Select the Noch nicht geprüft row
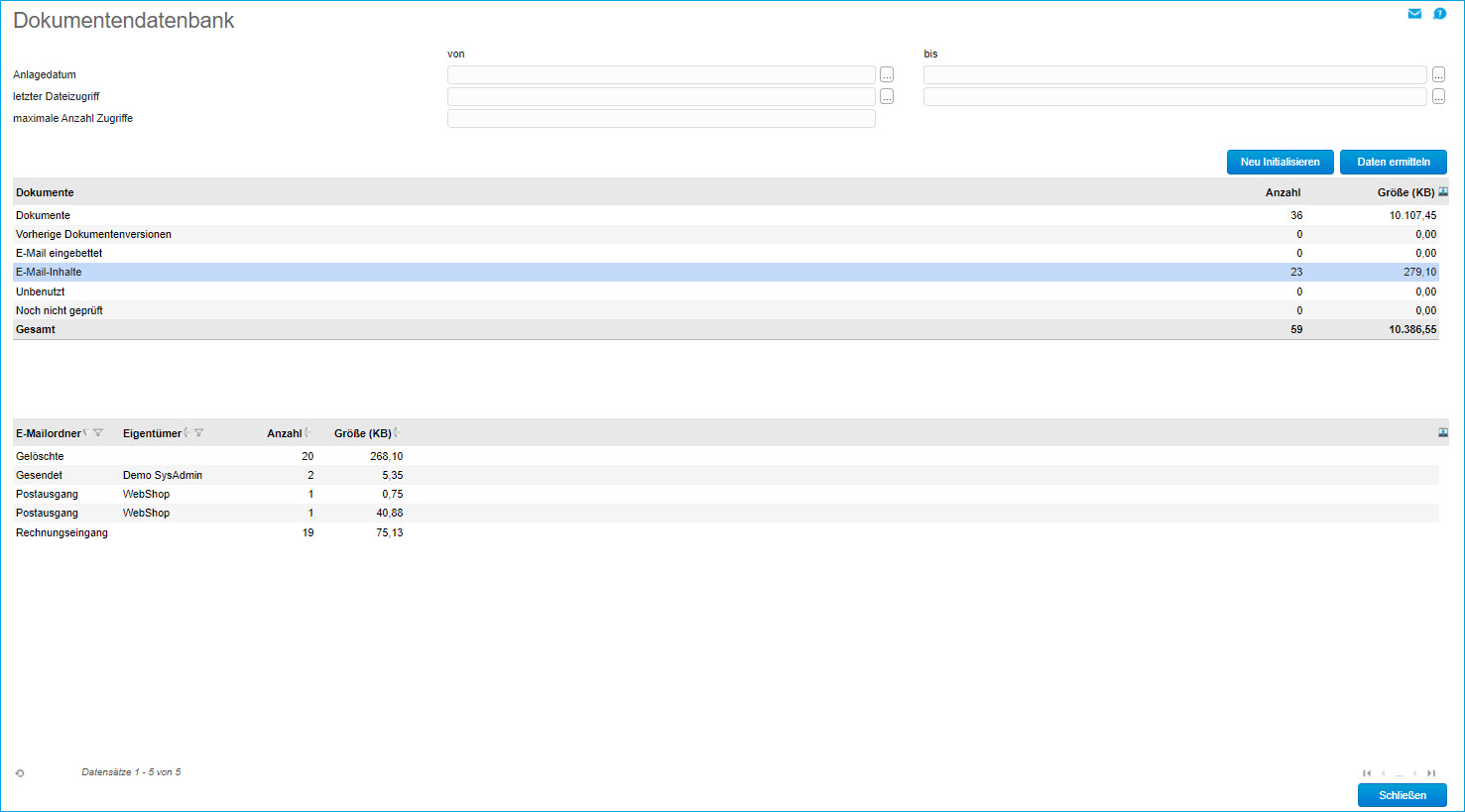The image size is (1465, 812). click(725, 310)
